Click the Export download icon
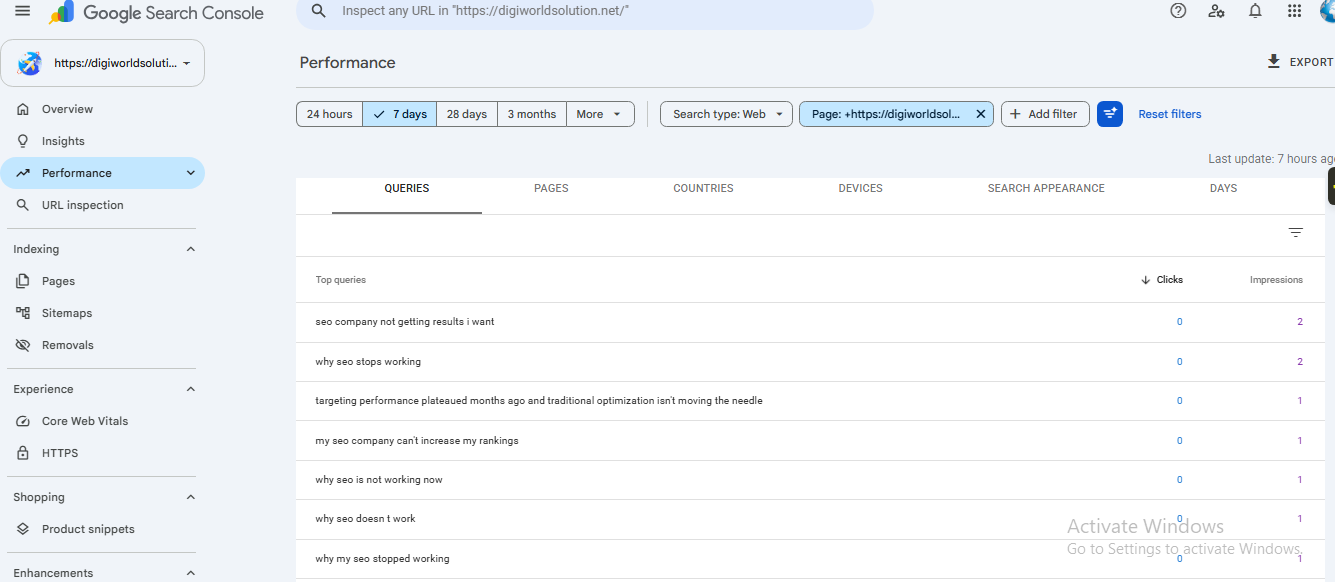 tap(1274, 62)
